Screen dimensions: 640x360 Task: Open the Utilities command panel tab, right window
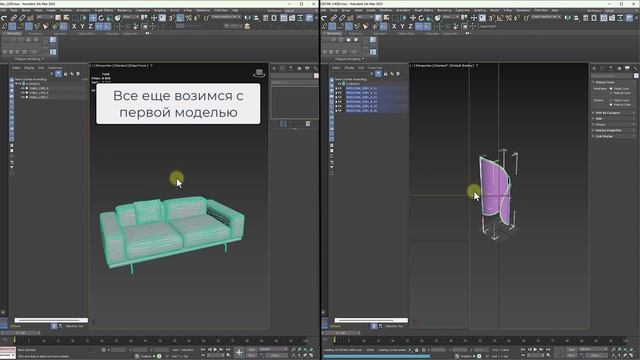[635, 69]
